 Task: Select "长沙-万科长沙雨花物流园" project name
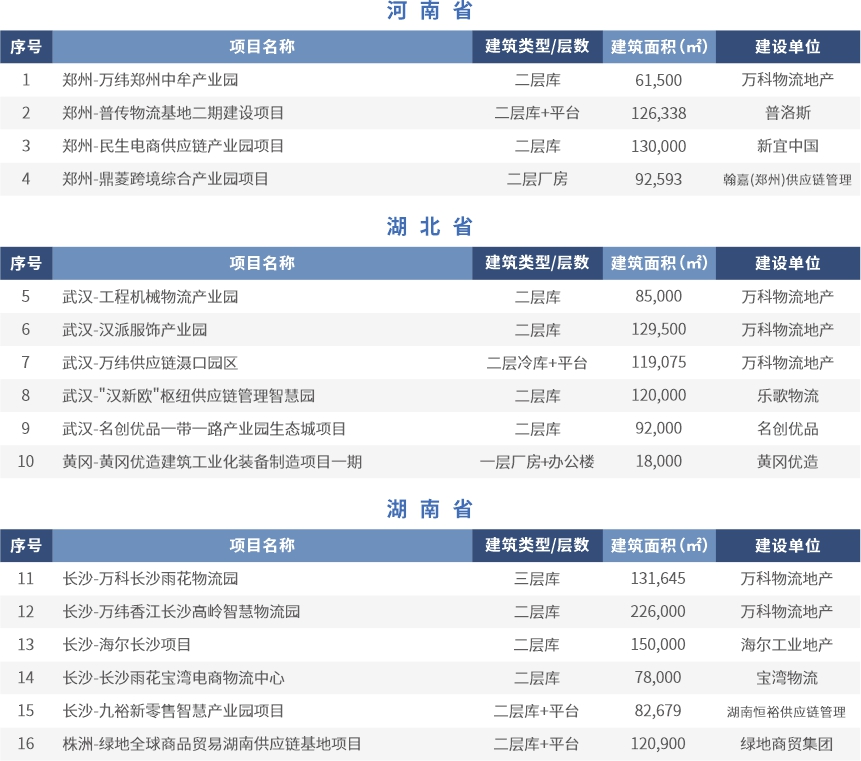click(150, 579)
